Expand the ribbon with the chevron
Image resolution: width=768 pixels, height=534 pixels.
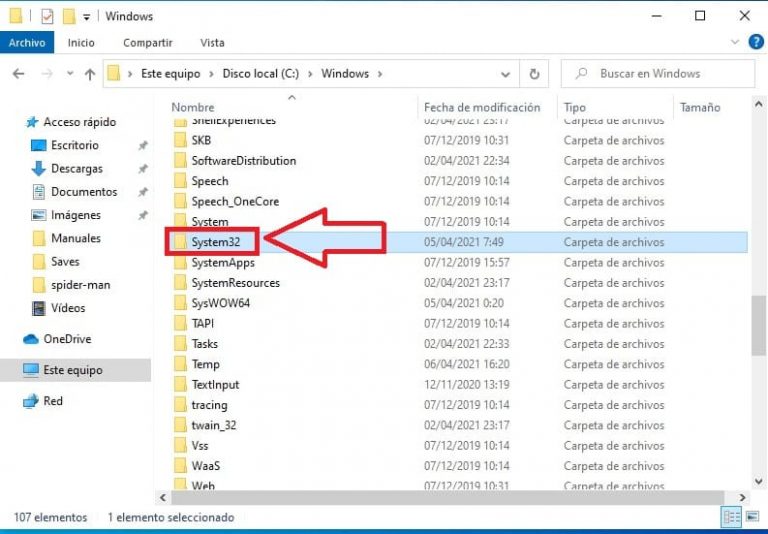click(x=736, y=42)
